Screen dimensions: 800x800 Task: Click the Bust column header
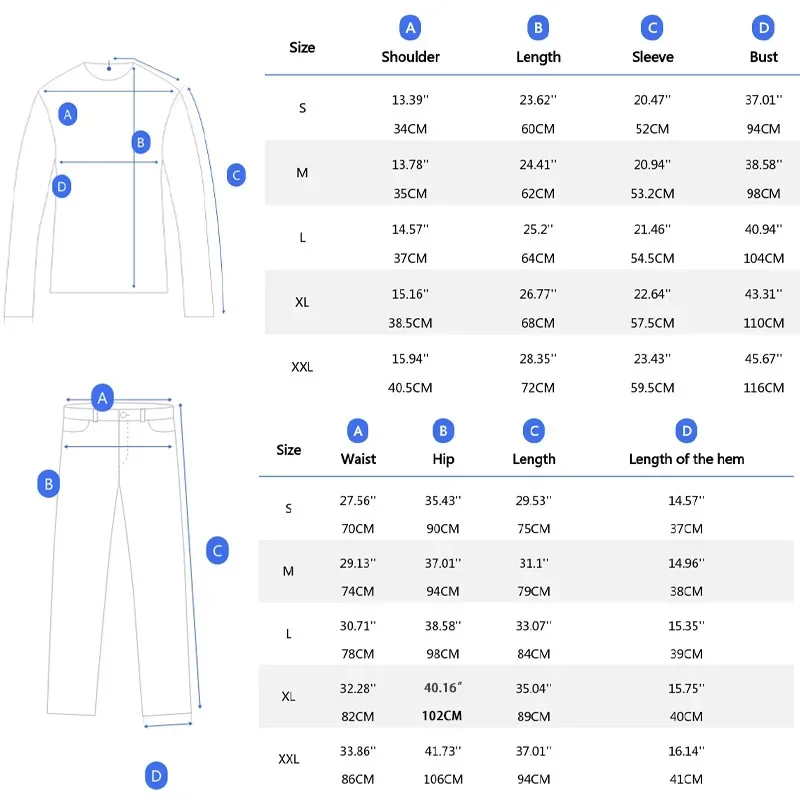pyautogui.click(x=763, y=57)
